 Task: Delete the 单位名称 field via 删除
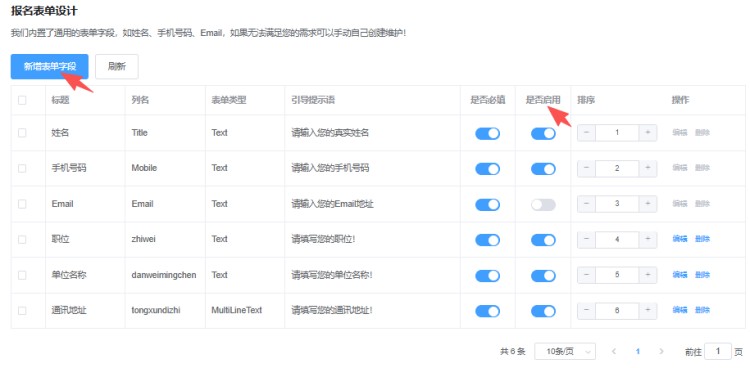point(702,275)
